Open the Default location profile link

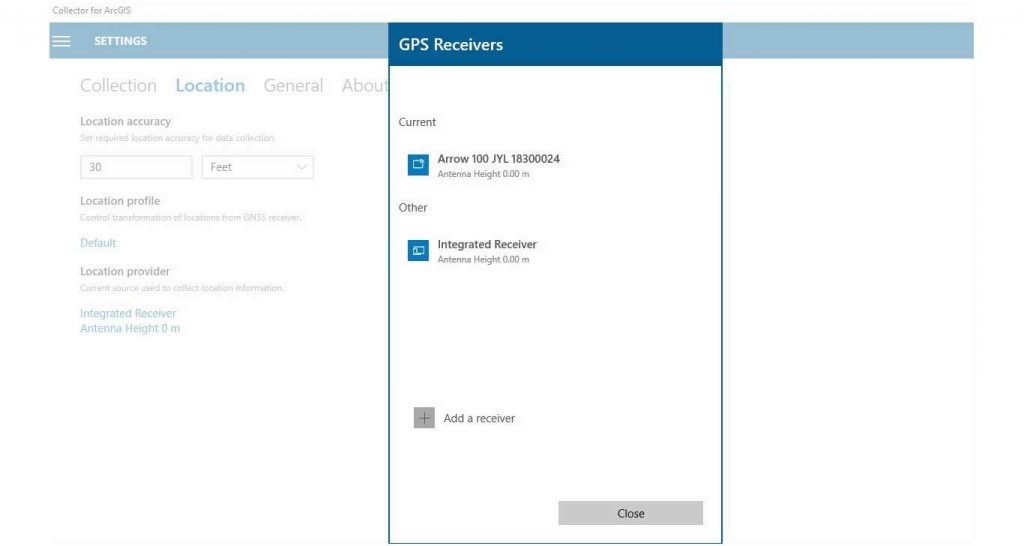coord(98,243)
